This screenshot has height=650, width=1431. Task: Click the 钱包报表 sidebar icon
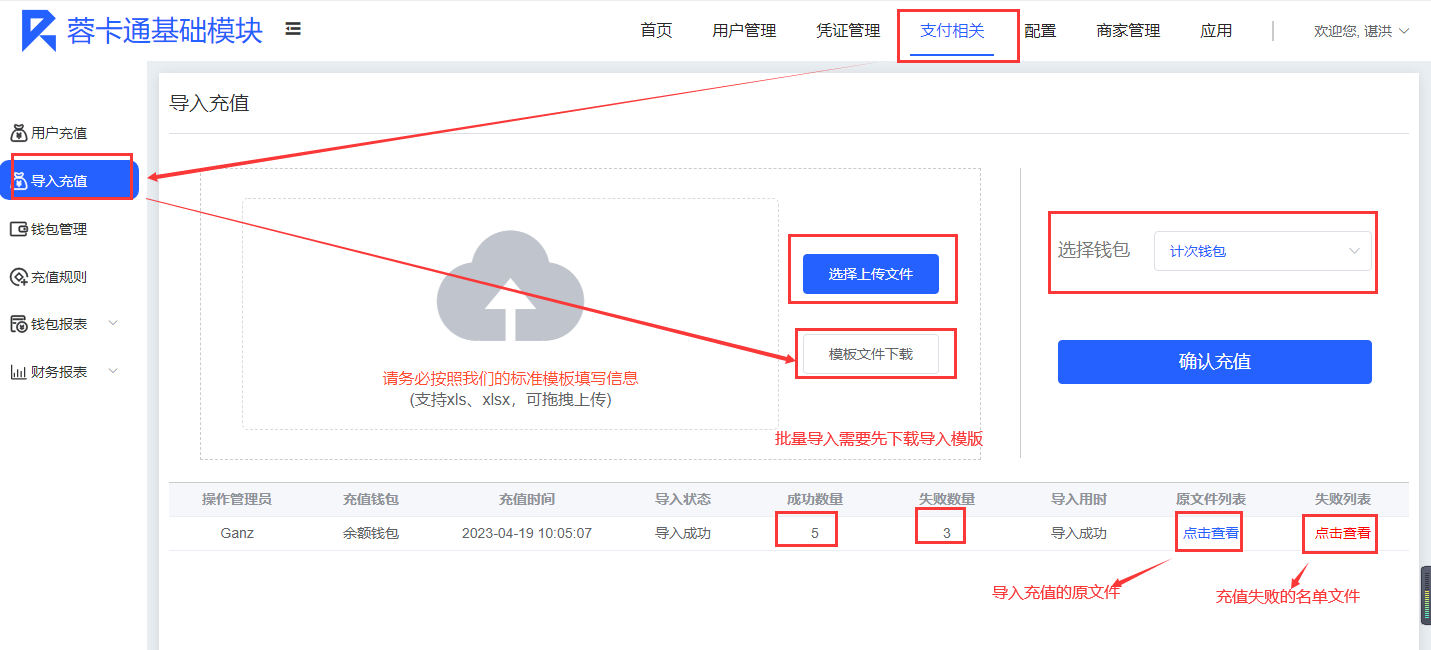(x=18, y=324)
